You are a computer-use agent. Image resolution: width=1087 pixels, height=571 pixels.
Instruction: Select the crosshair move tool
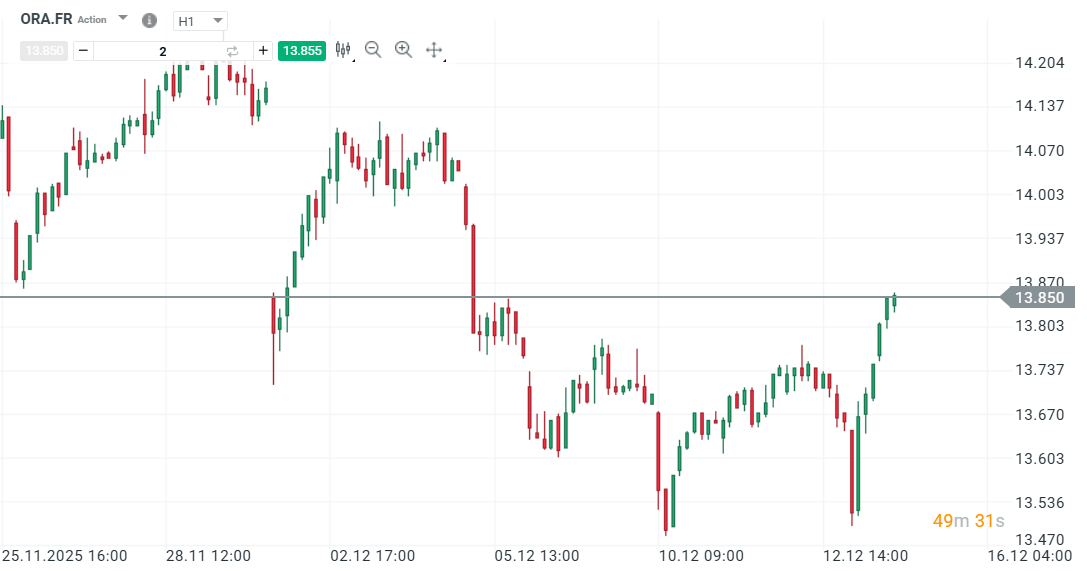434,50
